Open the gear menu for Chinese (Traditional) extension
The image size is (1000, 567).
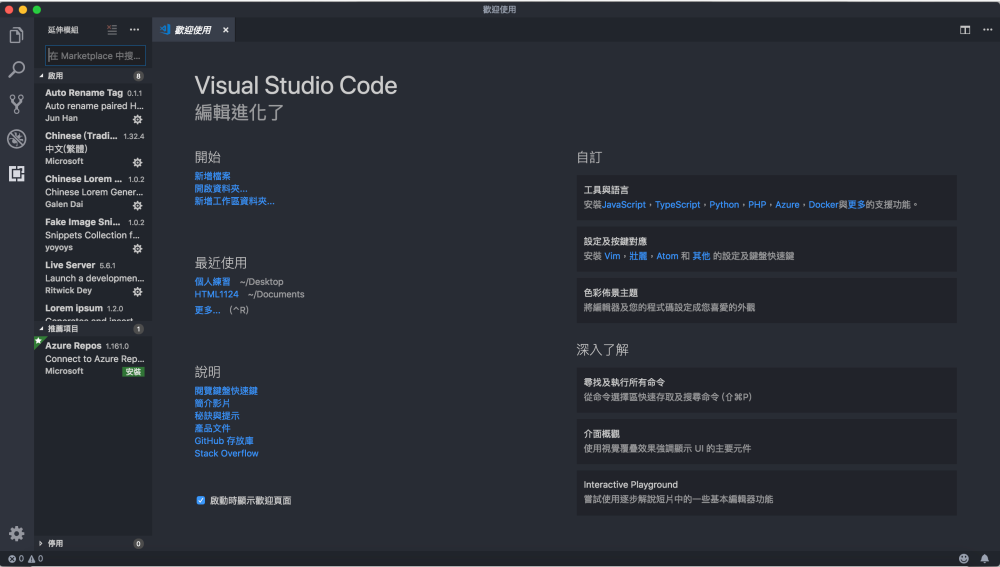click(137, 163)
